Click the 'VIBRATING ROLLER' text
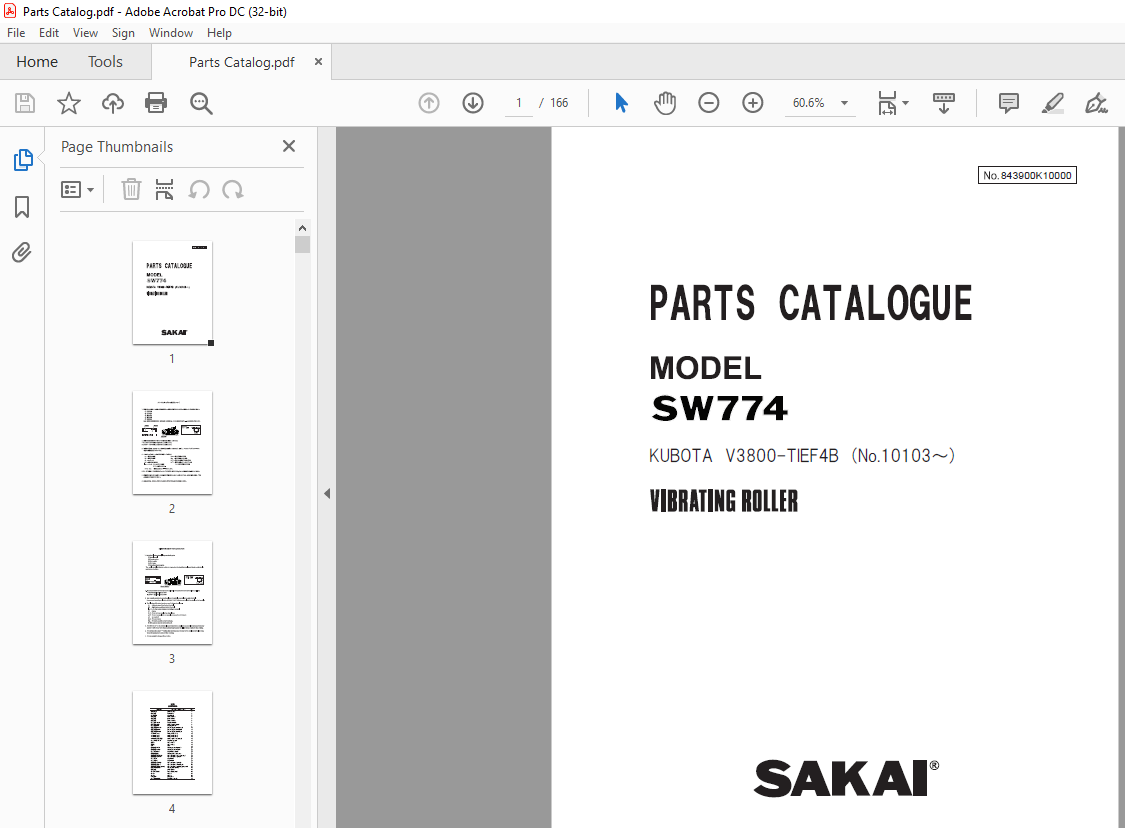The image size is (1125, 828). pyautogui.click(x=724, y=501)
